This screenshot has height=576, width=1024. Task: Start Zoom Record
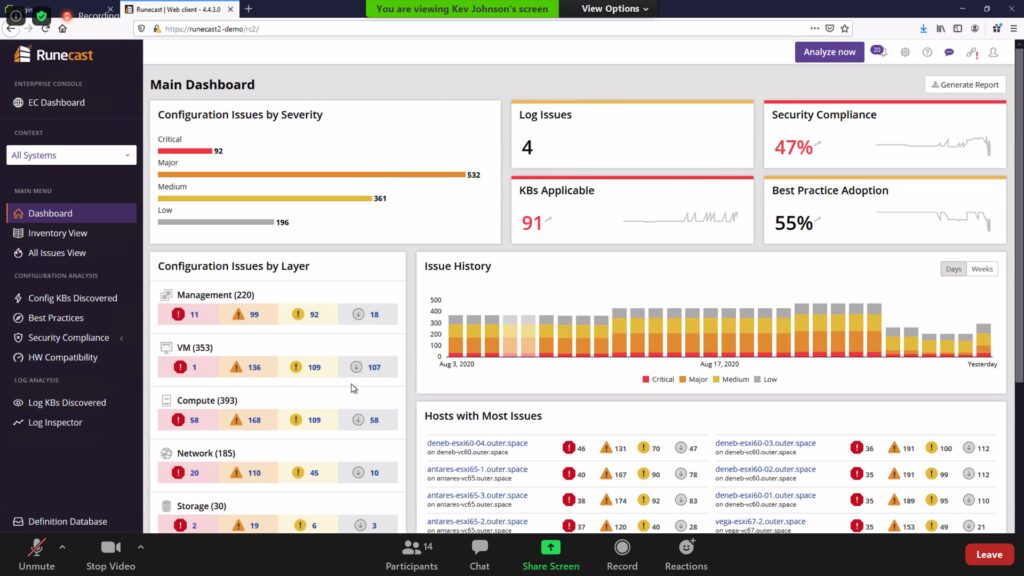[622, 555]
